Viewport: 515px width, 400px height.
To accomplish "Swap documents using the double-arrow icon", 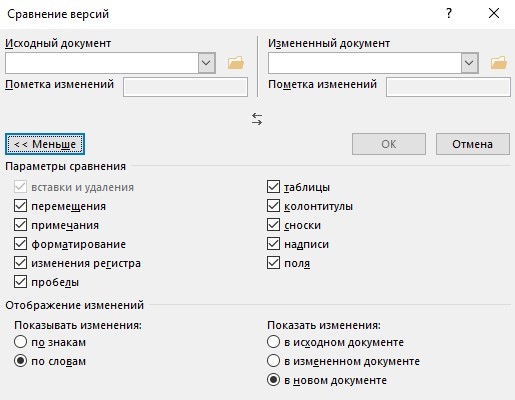I will pyautogui.click(x=257, y=119).
